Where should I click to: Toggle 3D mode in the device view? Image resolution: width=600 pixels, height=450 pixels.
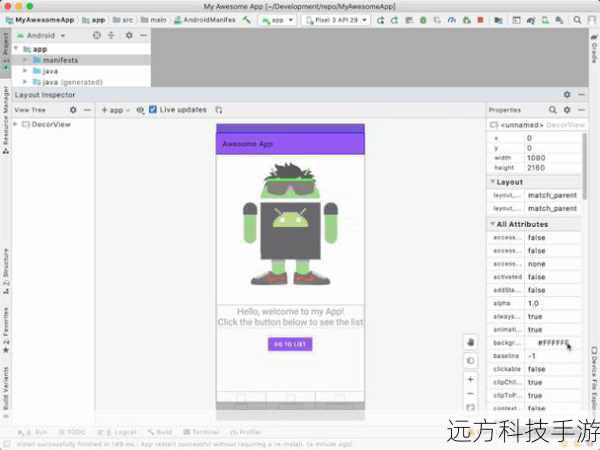(x=471, y=360)
